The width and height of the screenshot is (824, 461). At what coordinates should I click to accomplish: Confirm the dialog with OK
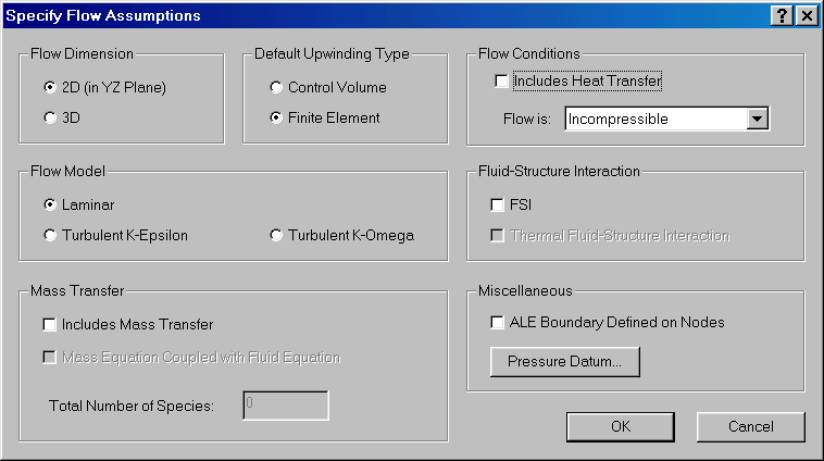tap(620, 426)
